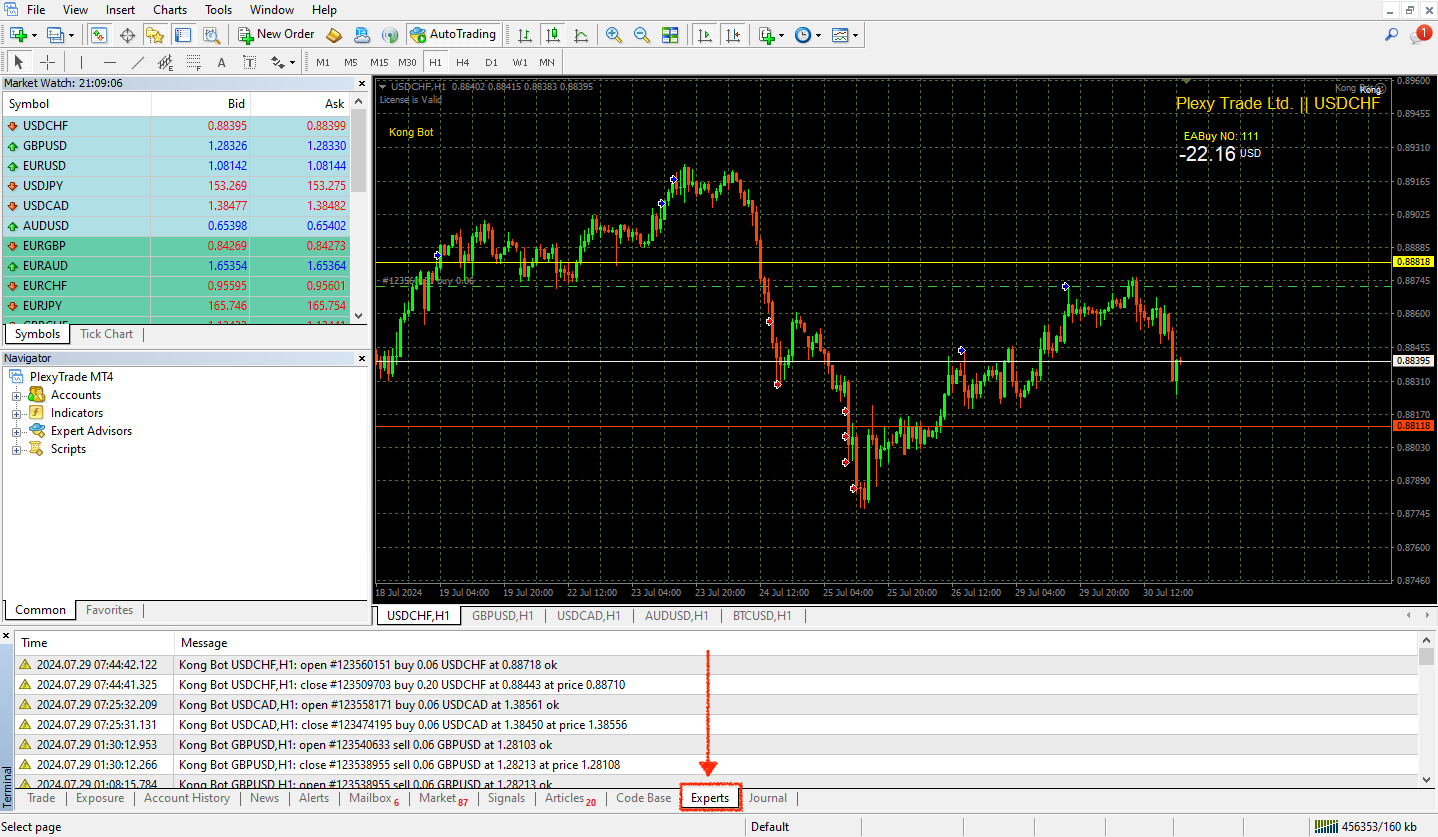Image resolution: width=1438 pixels, height=837 pixels.
Task: Open the MetaEditor book icon
Action: (334, 35)
